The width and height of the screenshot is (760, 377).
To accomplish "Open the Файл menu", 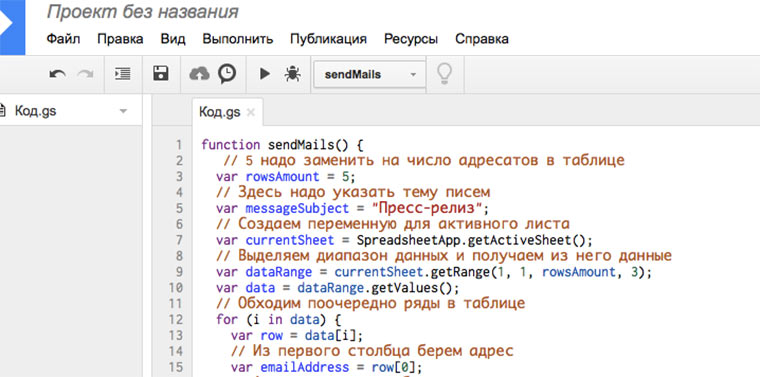I will [x=63, y=39].
